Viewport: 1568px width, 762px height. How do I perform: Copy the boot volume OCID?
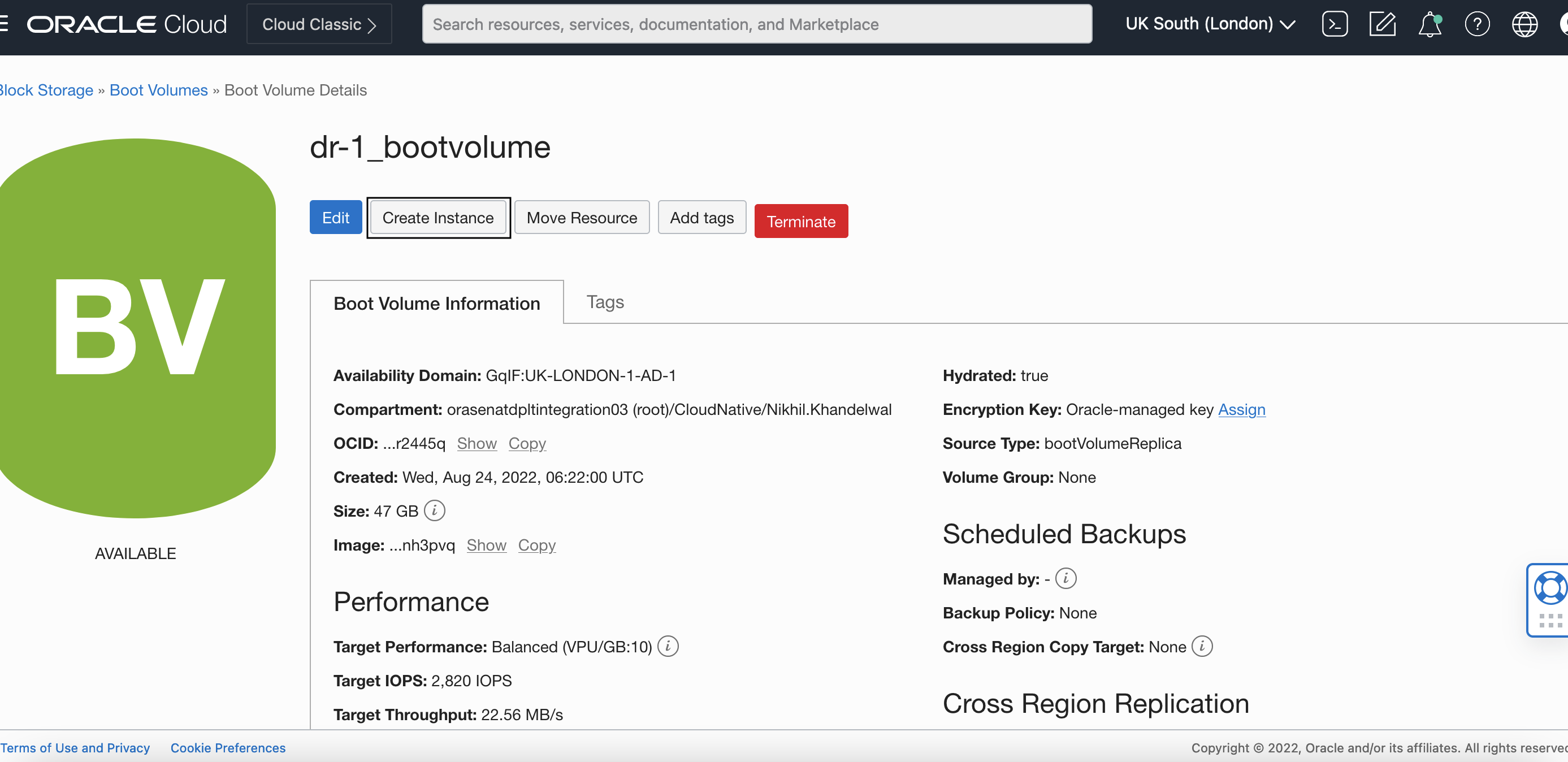[527, 443]
